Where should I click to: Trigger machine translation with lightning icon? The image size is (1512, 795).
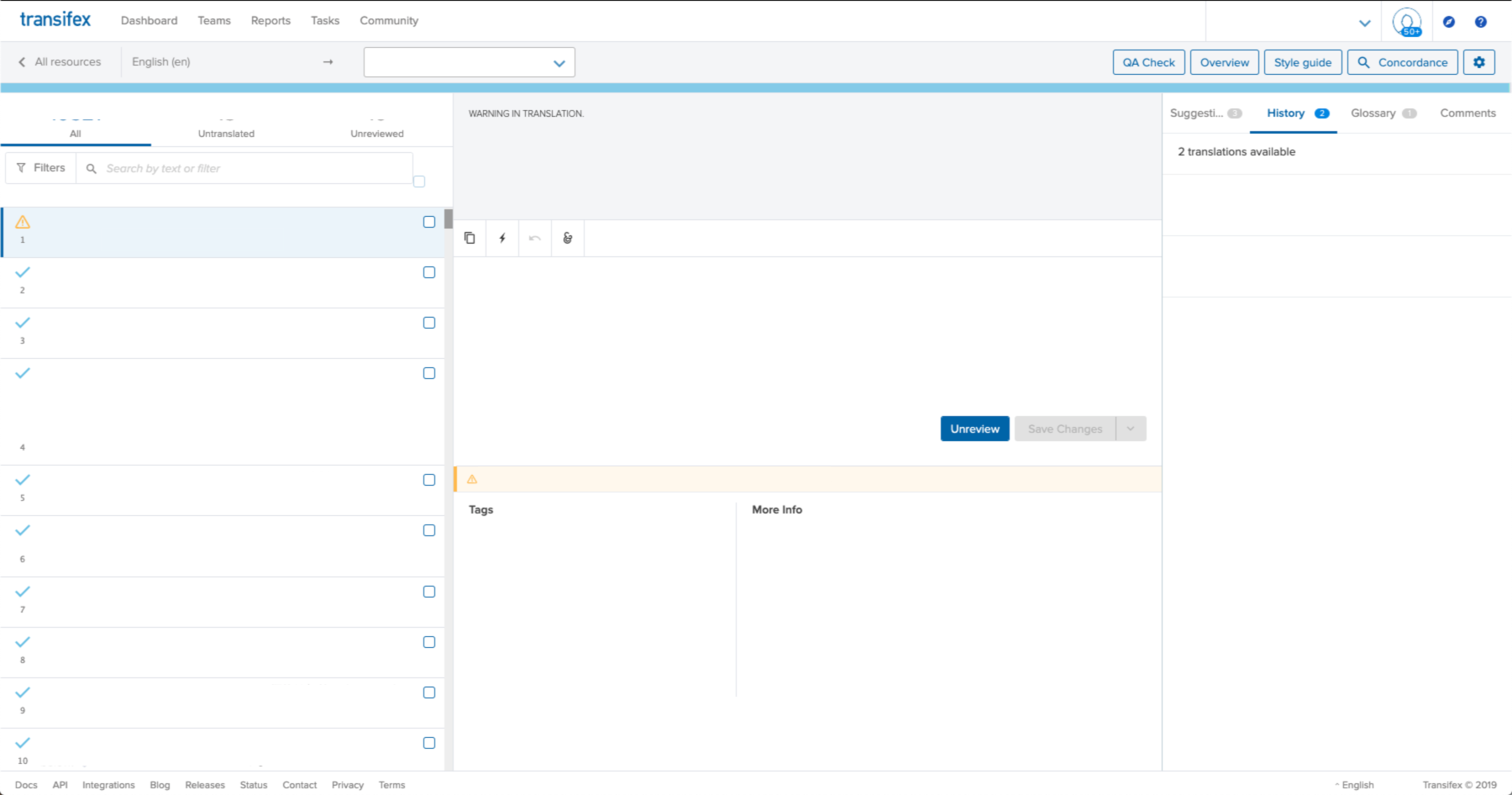point(501,238)
